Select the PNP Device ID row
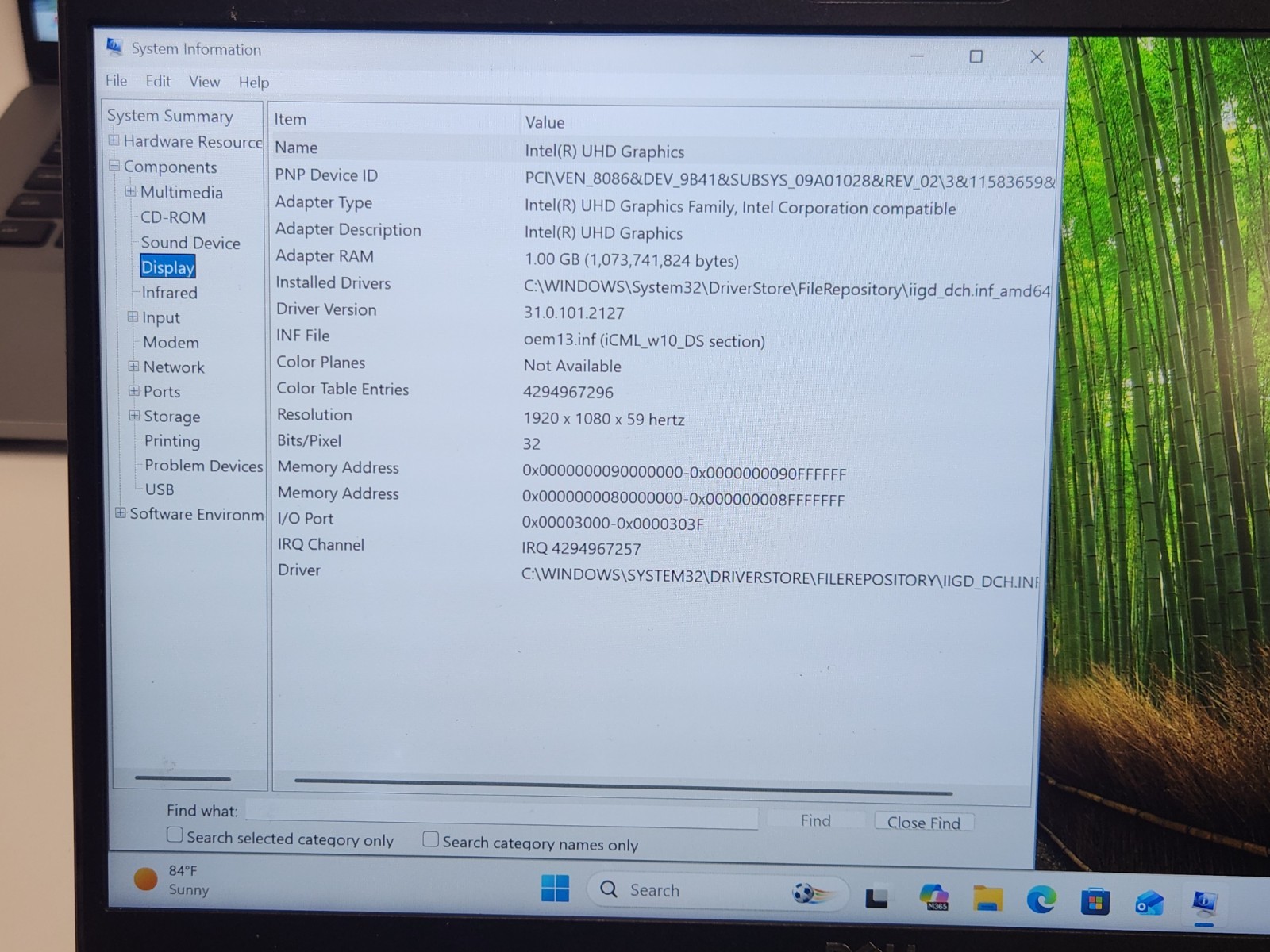 [x=664, y=177]
